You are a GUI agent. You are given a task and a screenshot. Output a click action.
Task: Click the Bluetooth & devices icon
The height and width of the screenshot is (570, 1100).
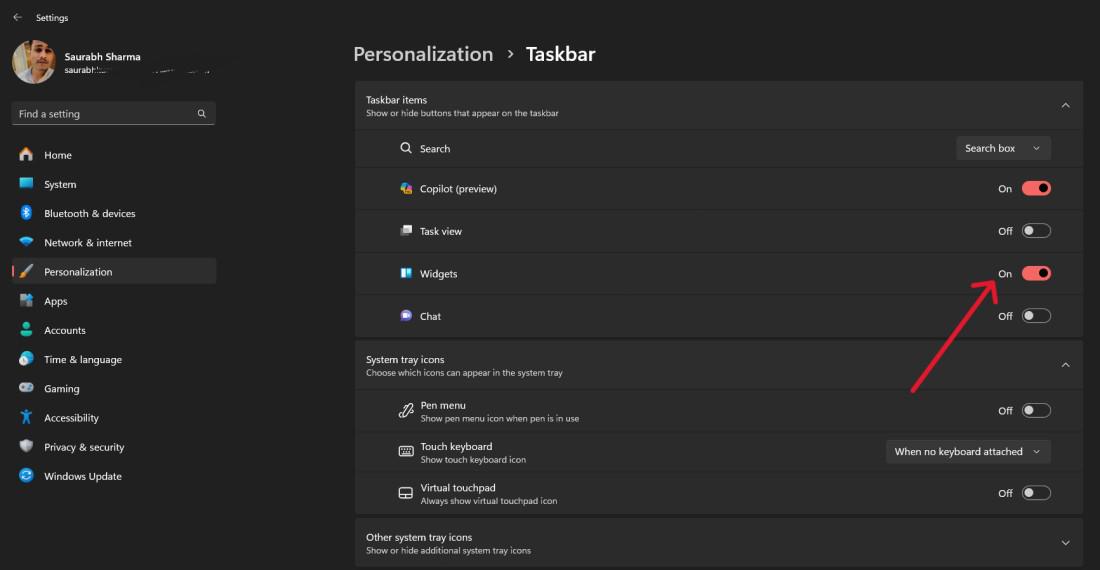[x=26, y=213]
